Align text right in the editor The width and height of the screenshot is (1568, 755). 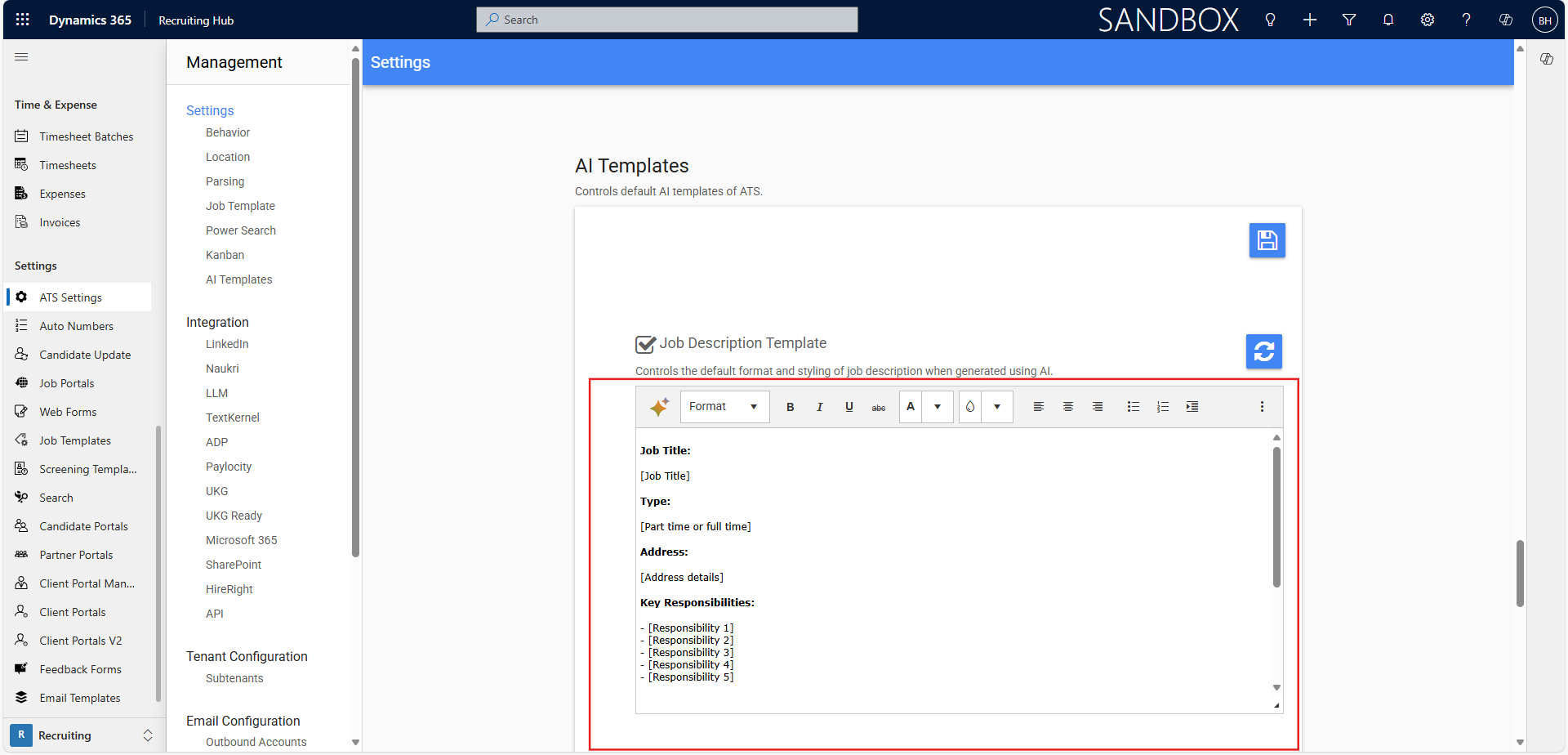tap(1098, 407)
